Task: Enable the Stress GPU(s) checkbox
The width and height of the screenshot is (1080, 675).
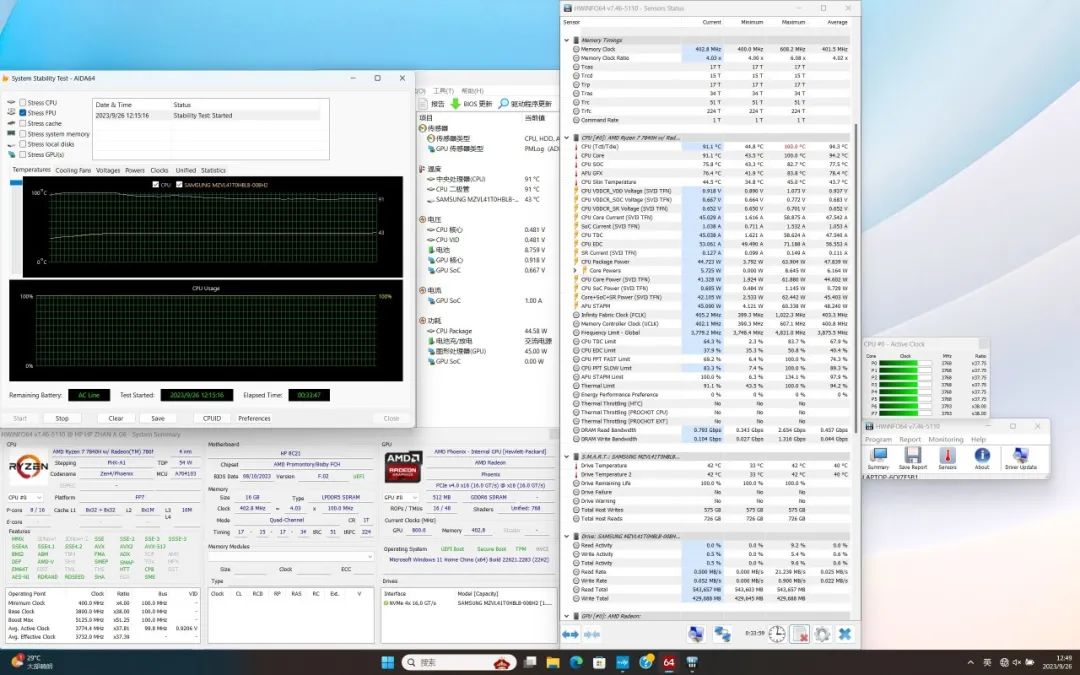Action: pos(23,154)
